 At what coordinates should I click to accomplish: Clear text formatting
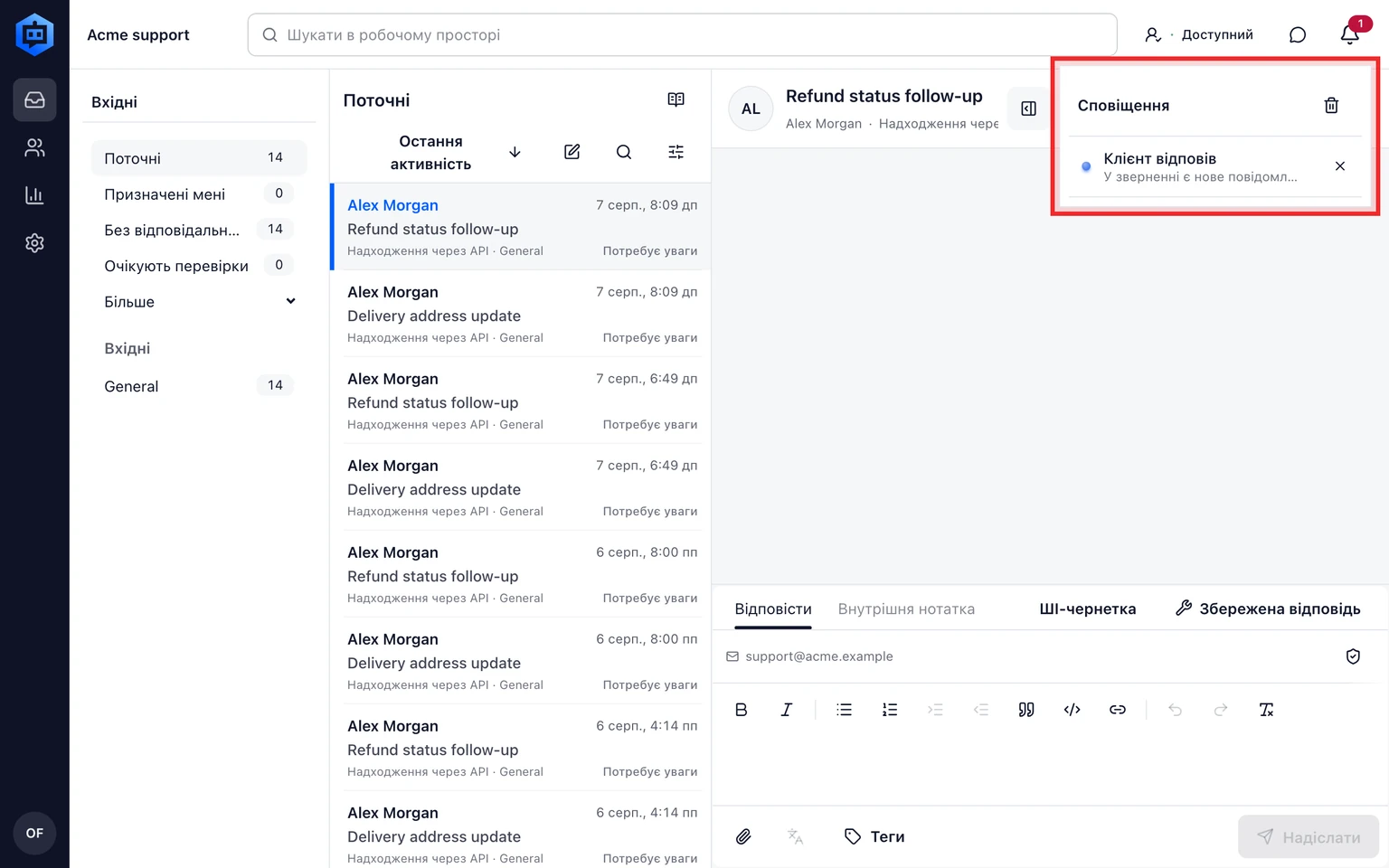point(1266,710)
